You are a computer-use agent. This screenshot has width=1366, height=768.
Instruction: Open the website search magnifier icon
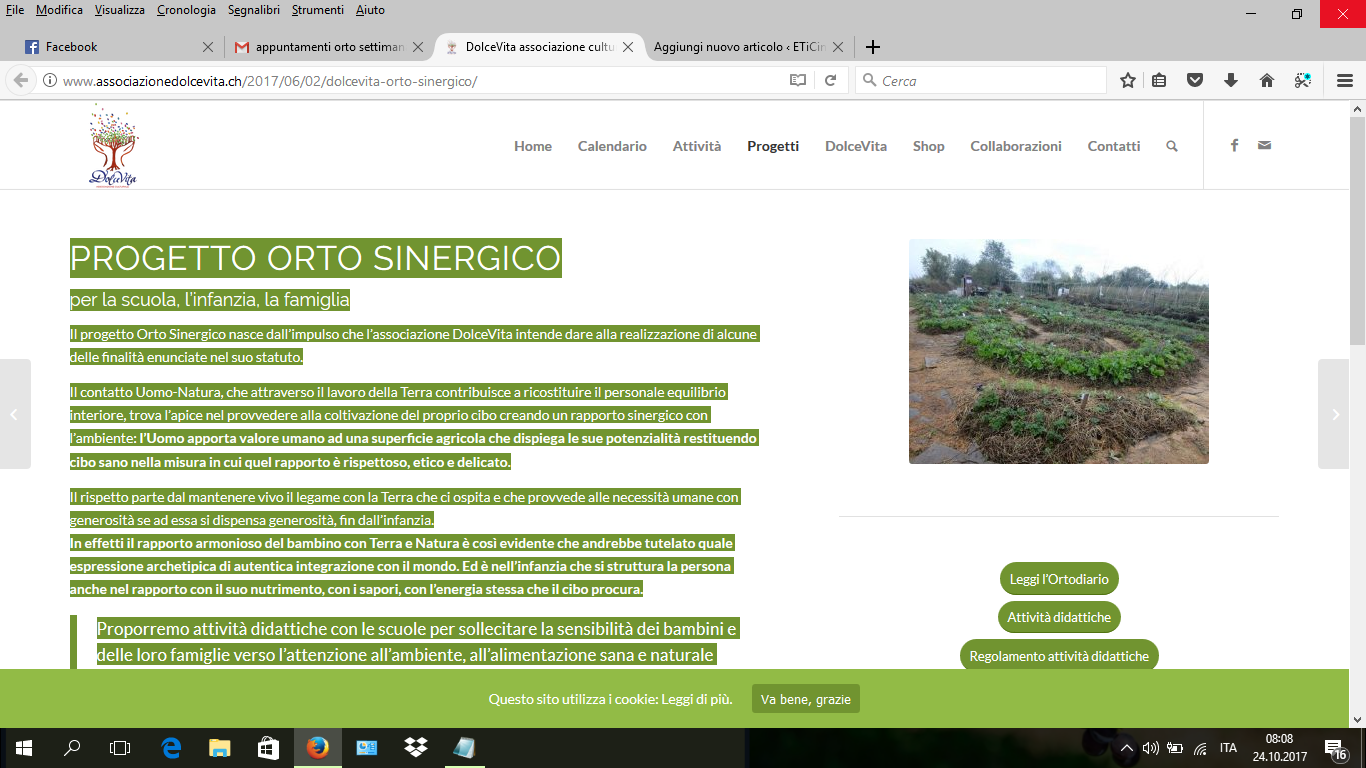point(1172,146)
